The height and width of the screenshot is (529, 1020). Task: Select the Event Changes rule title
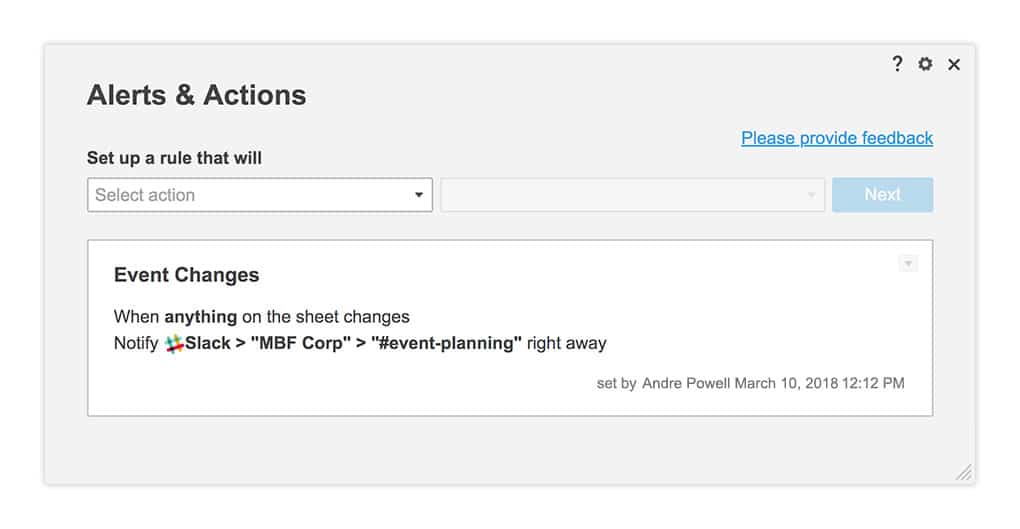point(186,275)
